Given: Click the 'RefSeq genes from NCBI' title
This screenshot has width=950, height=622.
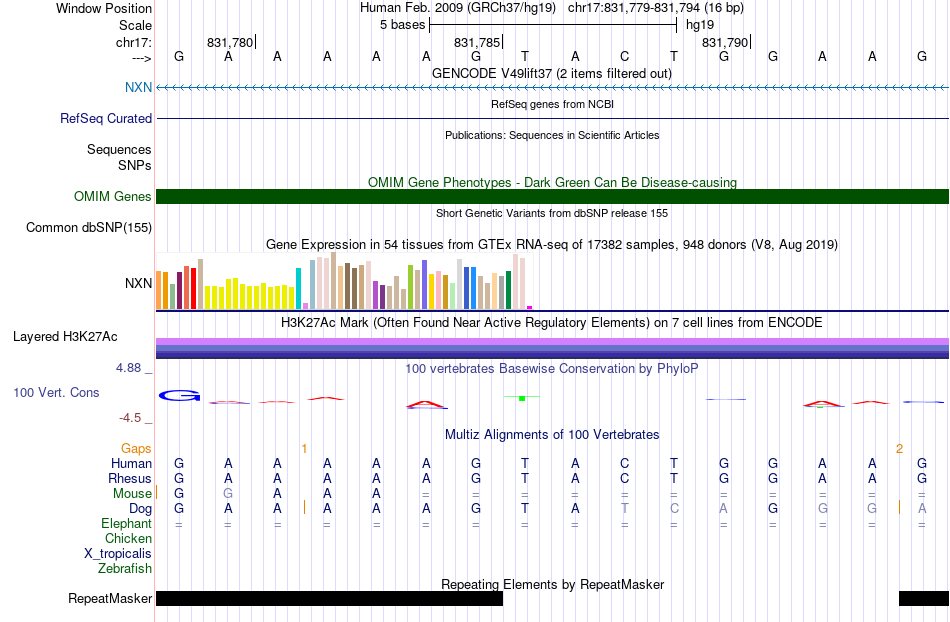Looking at the screenshot, I should point(552,104).
